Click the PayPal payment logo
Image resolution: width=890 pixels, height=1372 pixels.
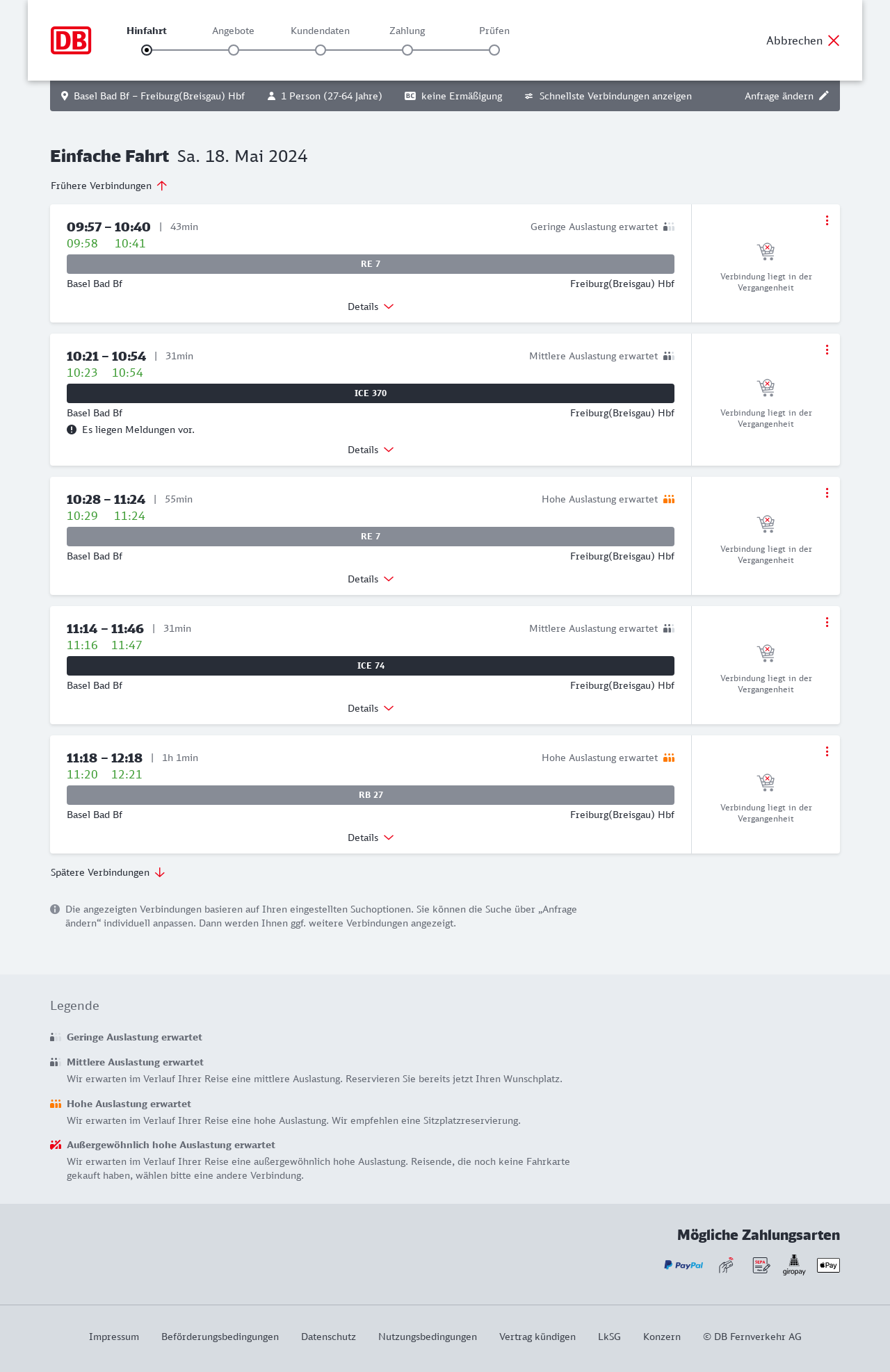click(683, 1265)
